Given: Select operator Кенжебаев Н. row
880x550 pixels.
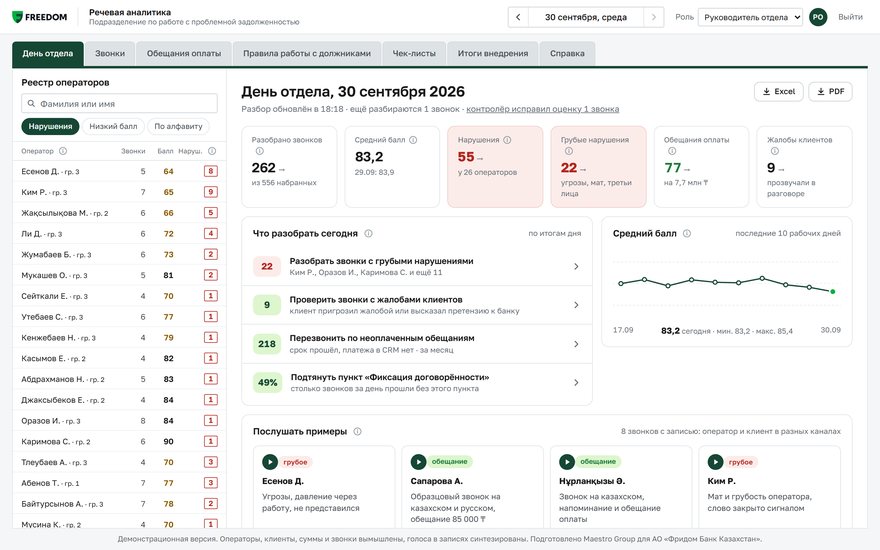Looking at the screenshot, I should coord(119,337).
